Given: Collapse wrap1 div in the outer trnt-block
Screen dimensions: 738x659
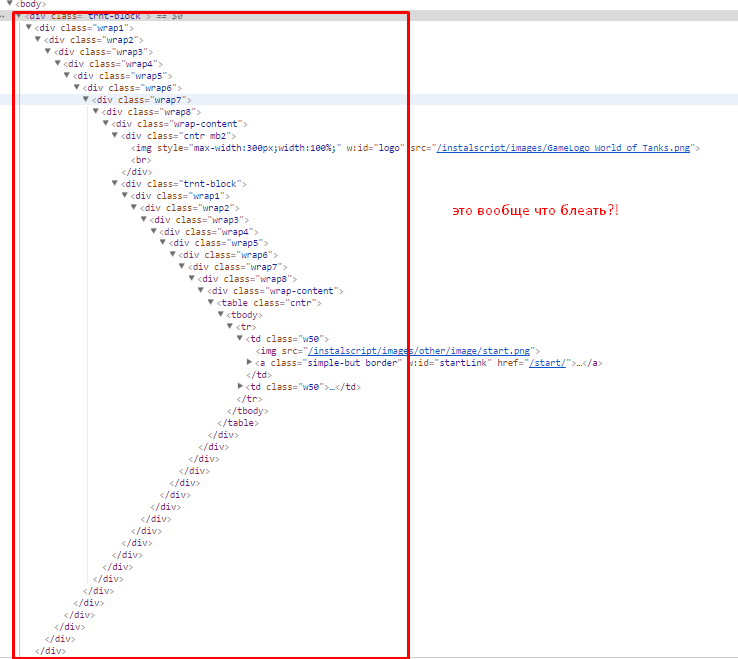Looking at the screenshot, I should (29, 27).
